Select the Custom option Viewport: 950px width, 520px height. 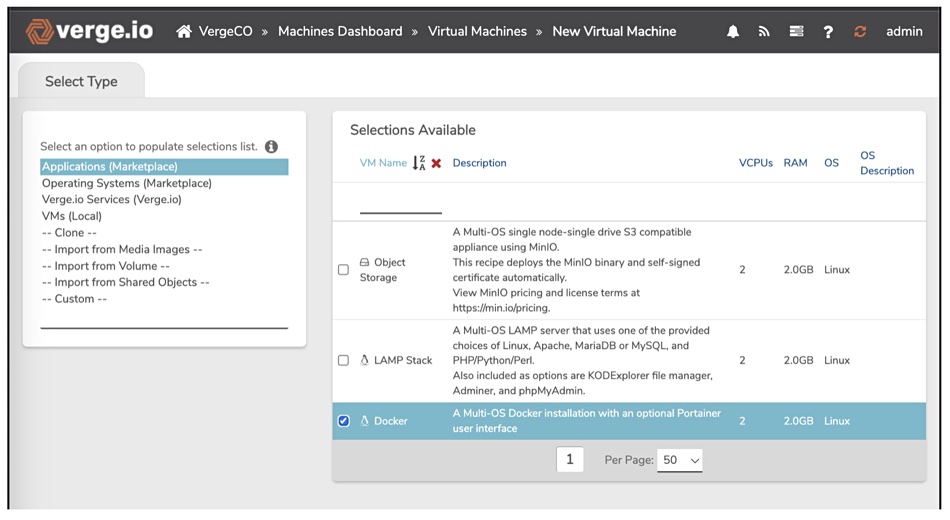(75, 299)
